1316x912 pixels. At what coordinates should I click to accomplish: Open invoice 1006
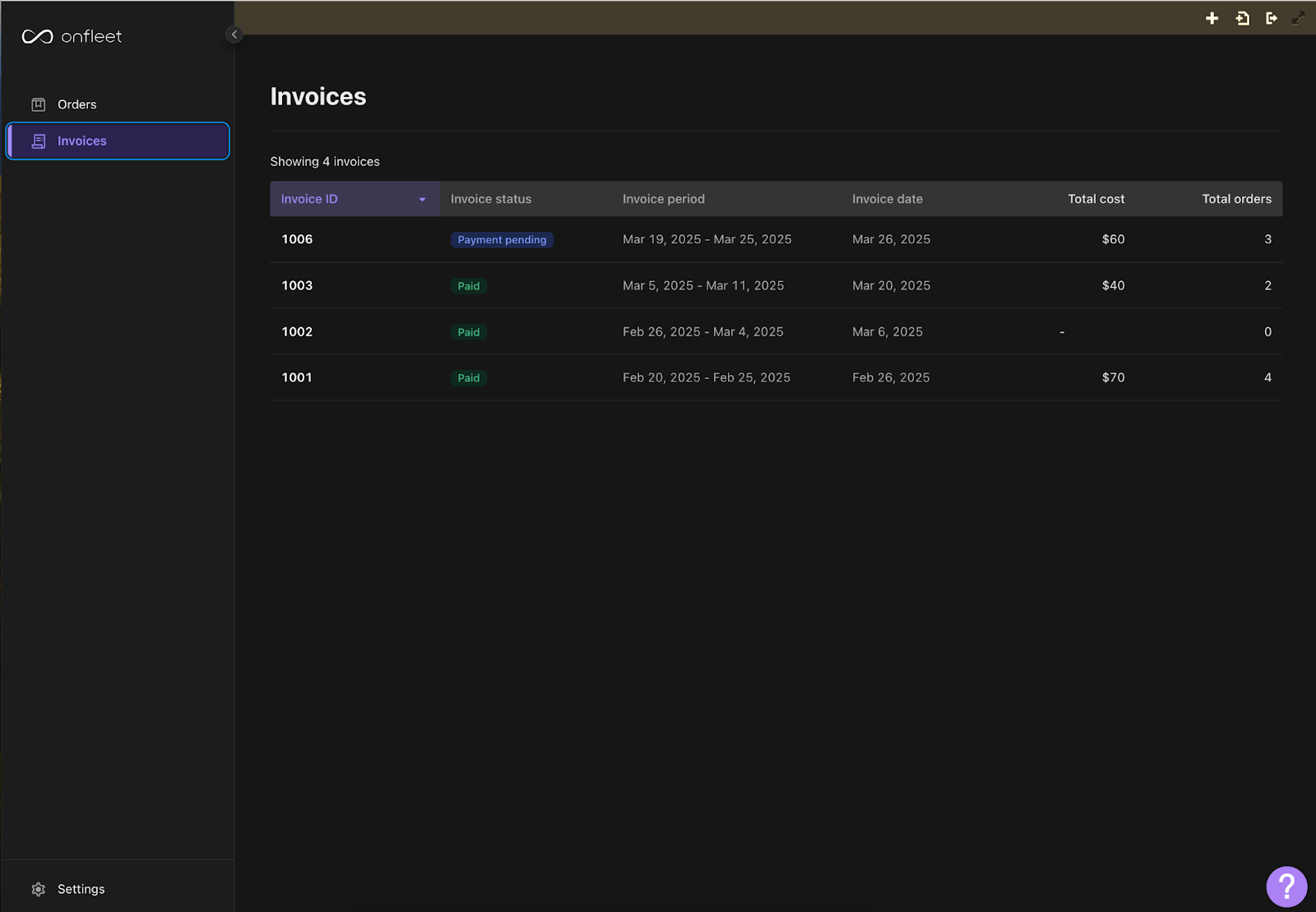tap(297, 239)
